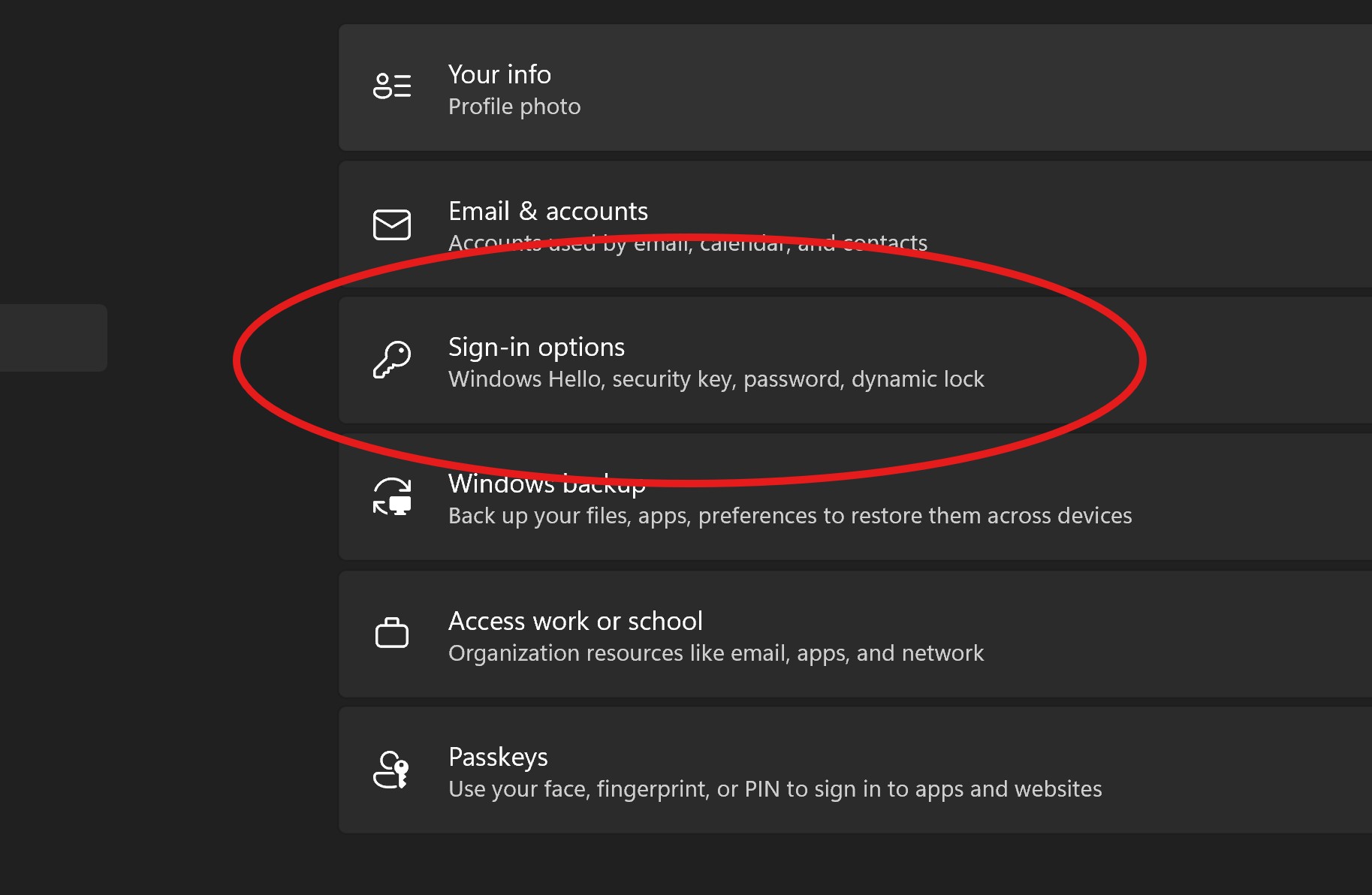Click the back up your files description

click(x=790, y=515)
